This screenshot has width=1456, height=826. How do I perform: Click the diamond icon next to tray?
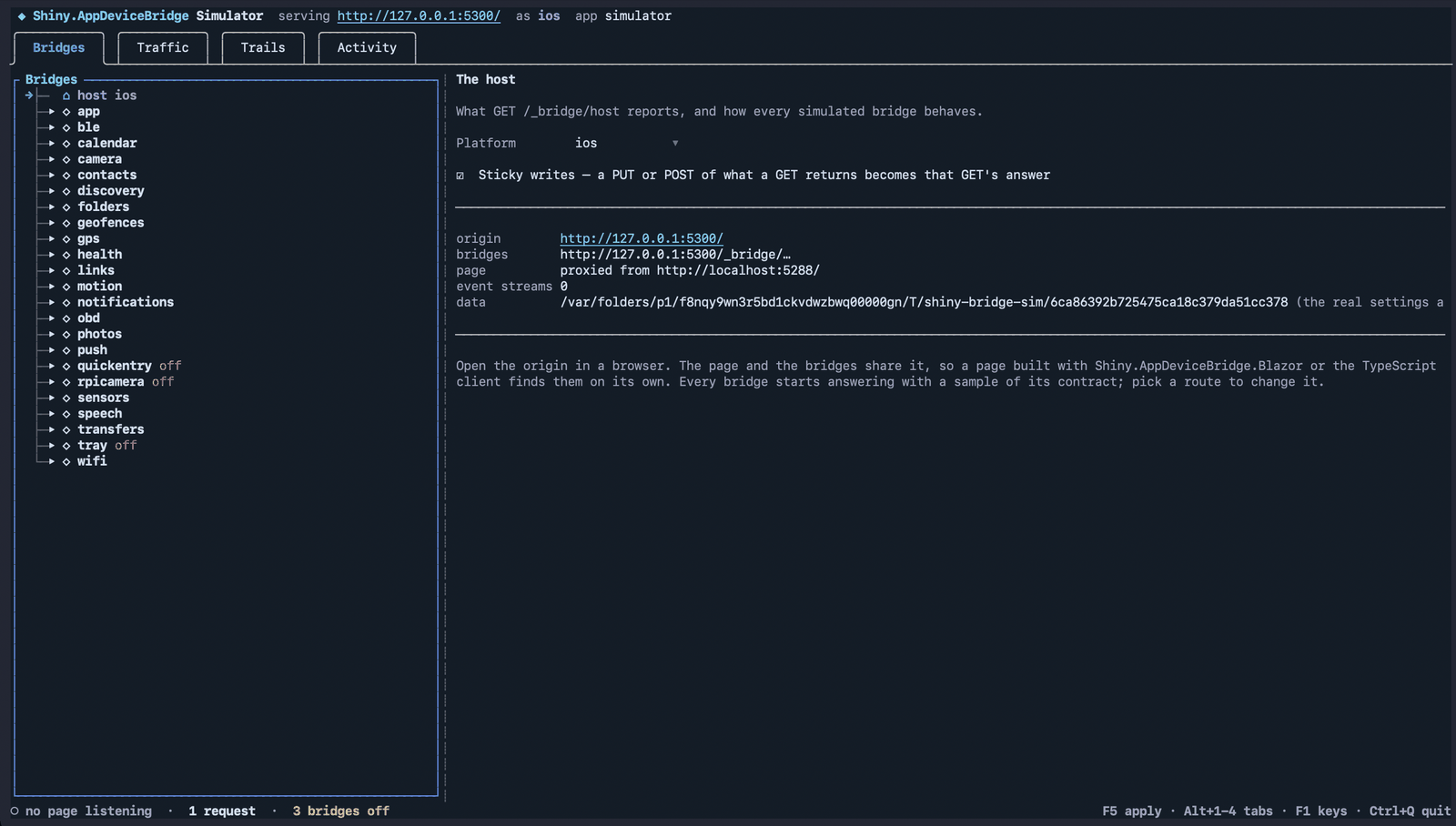pos(66,446)
